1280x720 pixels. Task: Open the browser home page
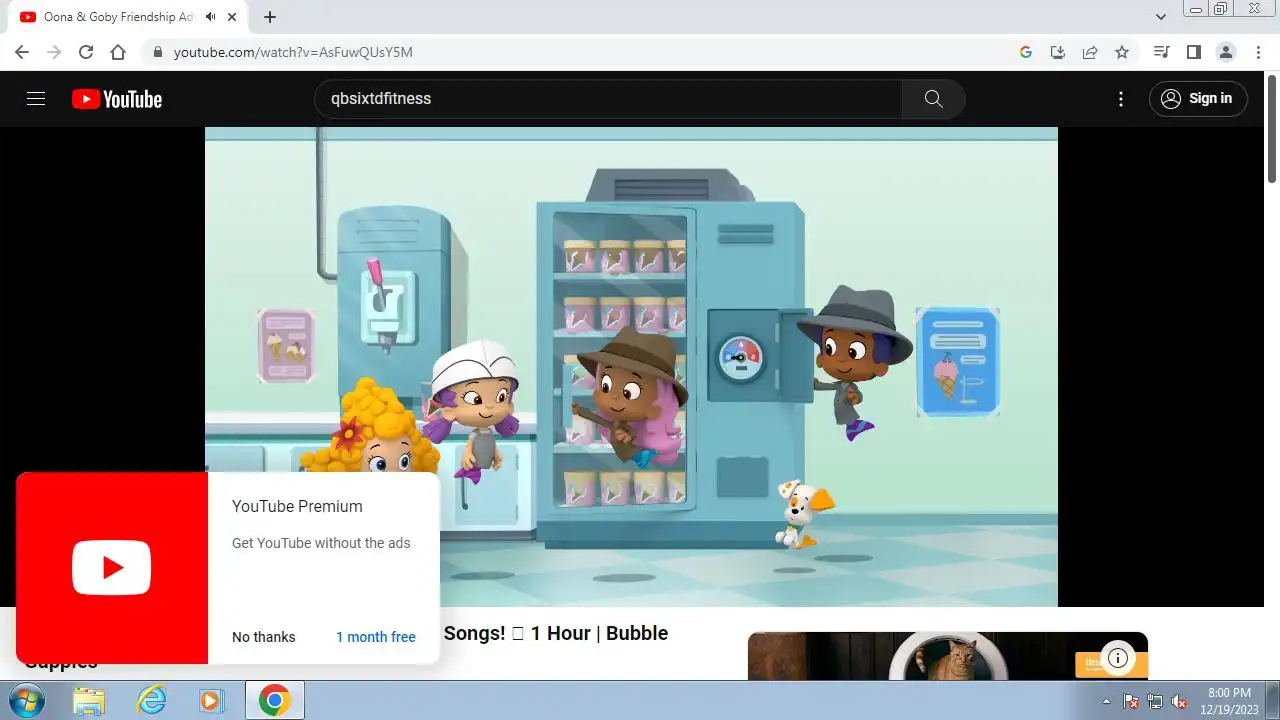(118, 52)
